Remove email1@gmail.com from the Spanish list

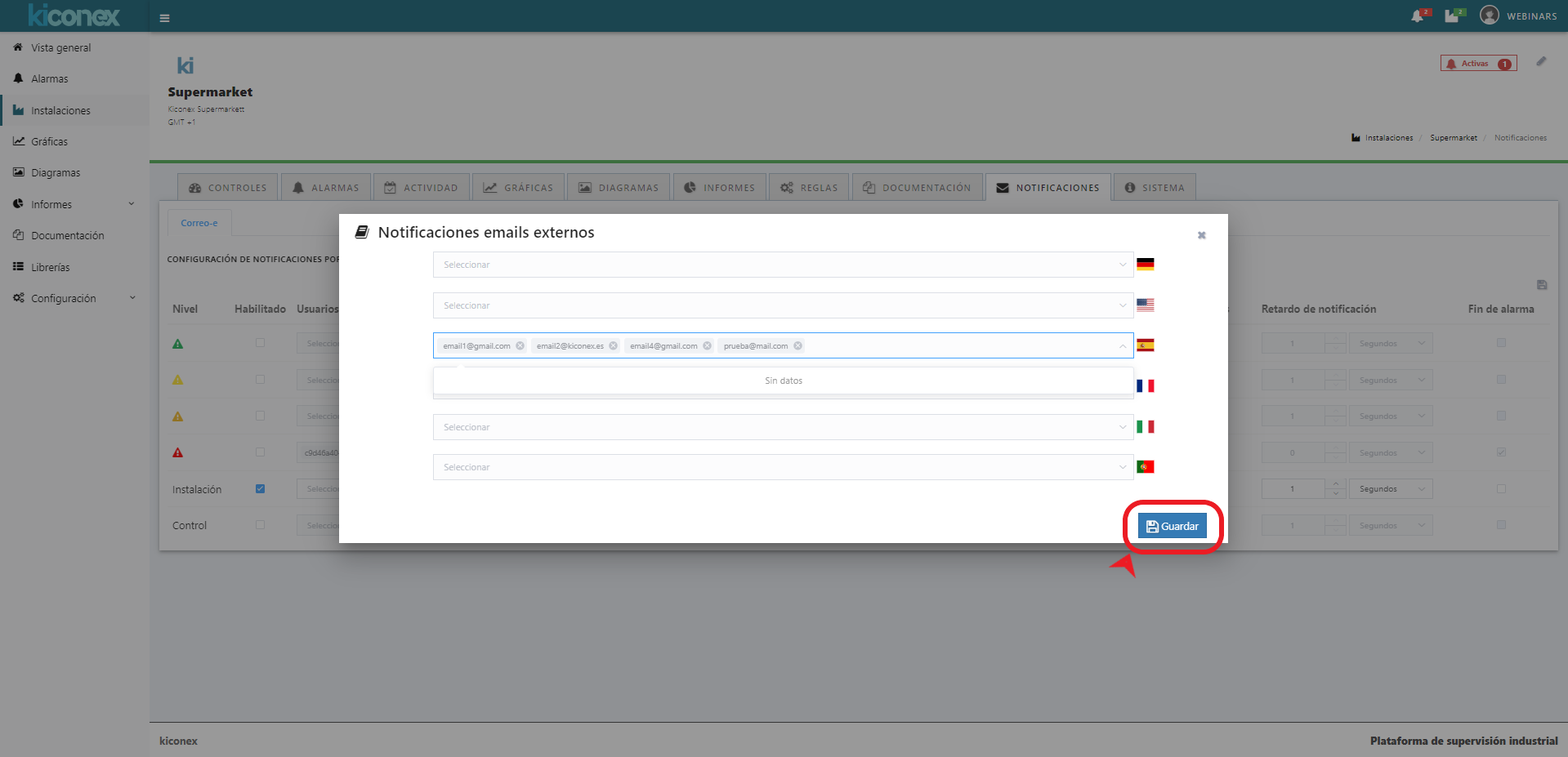(520, 346)
